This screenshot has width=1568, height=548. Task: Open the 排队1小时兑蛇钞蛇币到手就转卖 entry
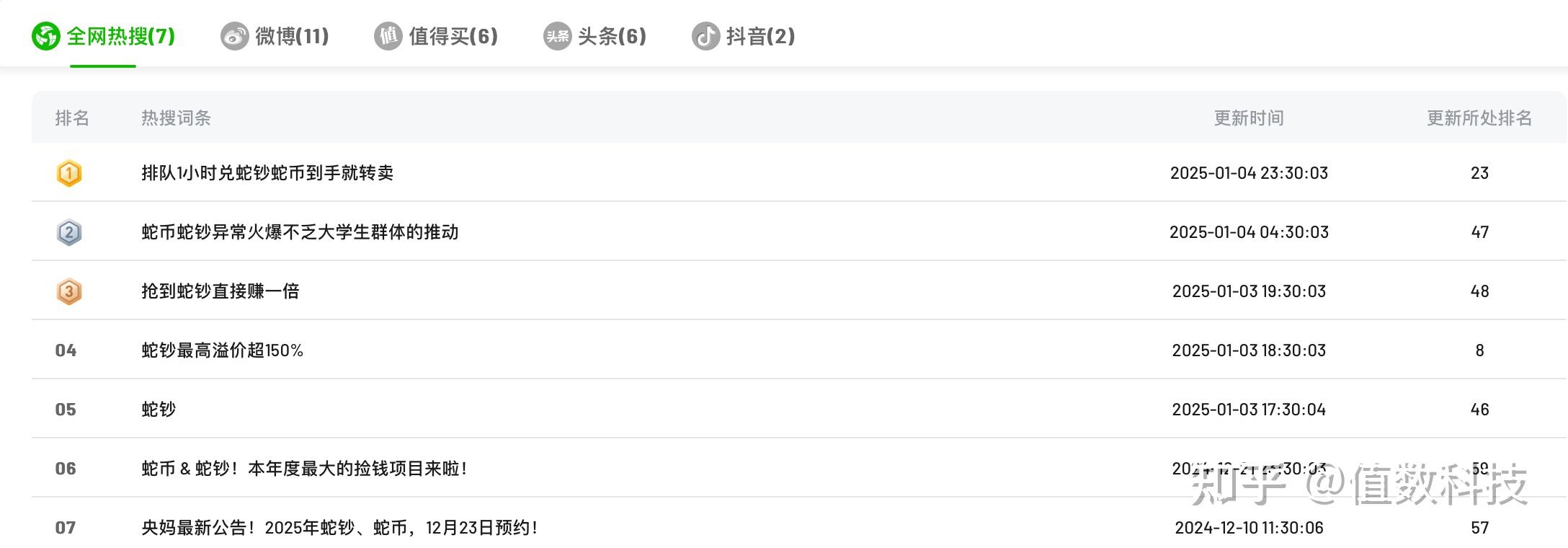click(x=267, y=173)
